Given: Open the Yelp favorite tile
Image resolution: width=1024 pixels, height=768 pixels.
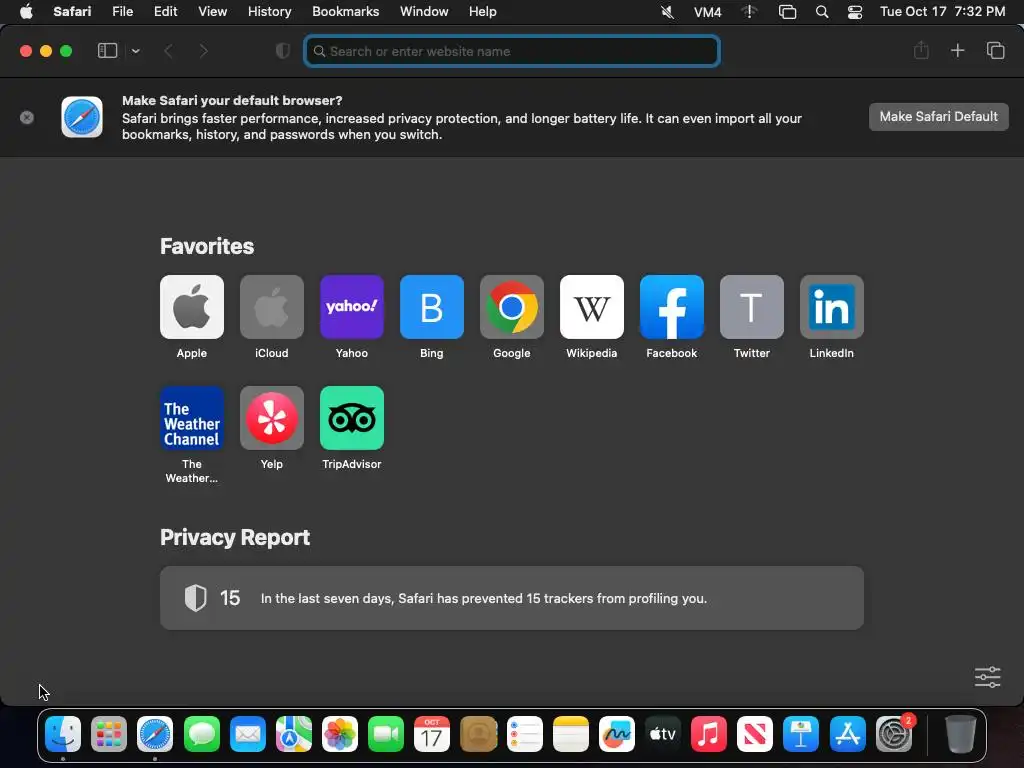Looking at the screenshot, I should coord(272,418).
